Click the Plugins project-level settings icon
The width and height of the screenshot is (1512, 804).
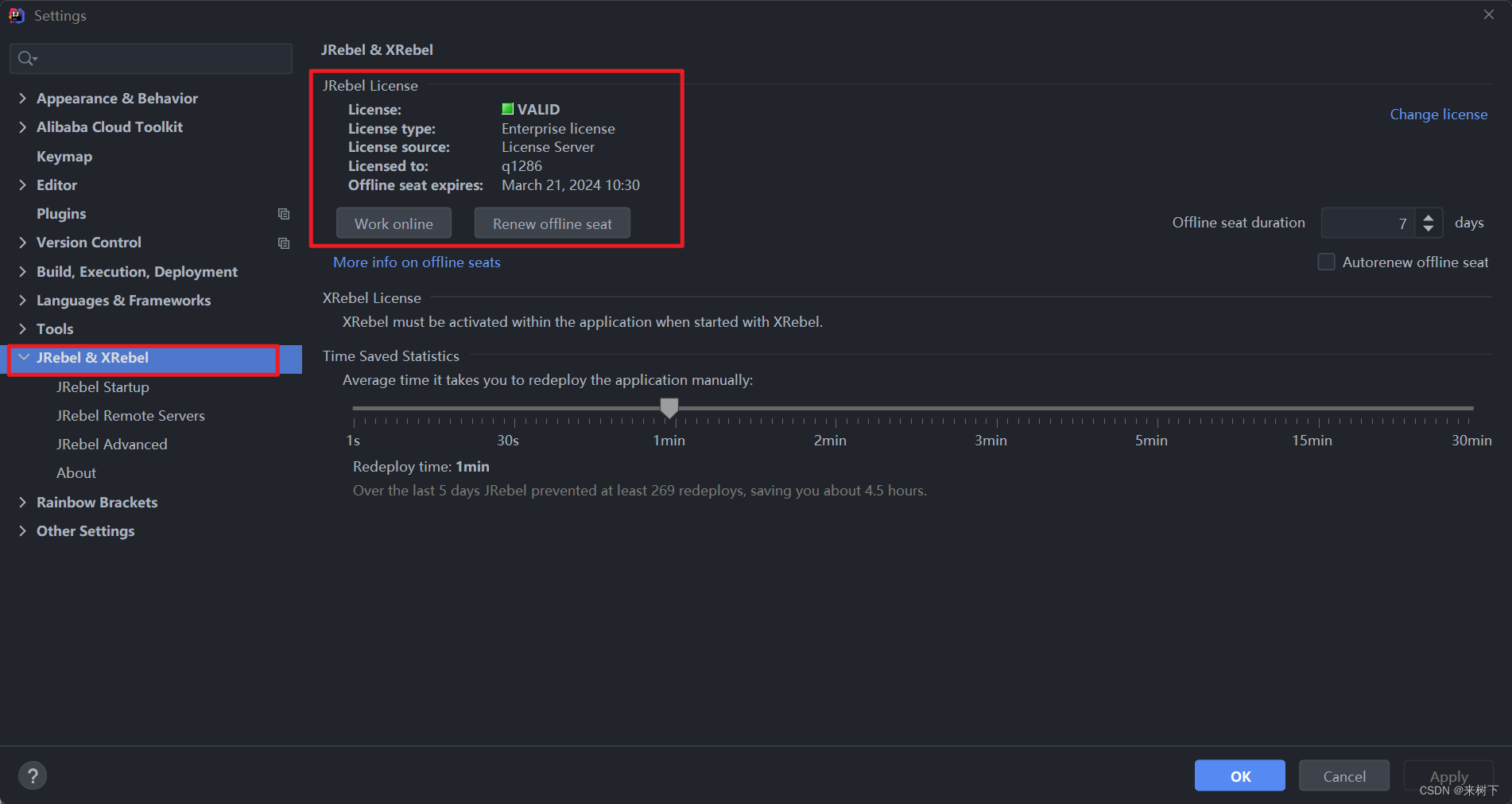click(284, 214)
